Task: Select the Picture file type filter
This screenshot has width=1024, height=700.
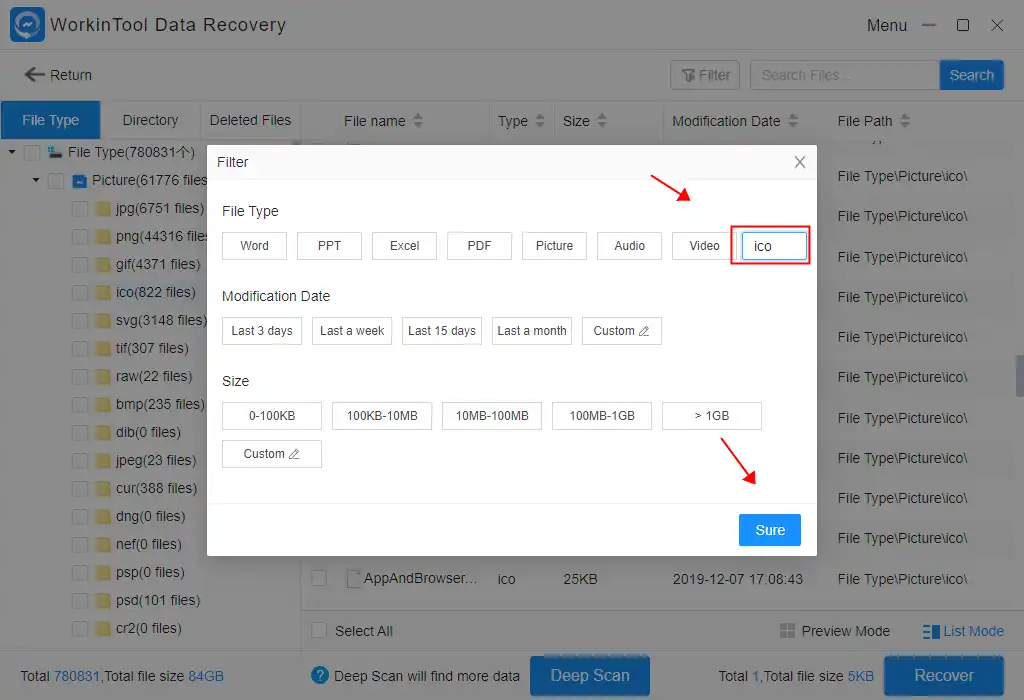Action: coord(554,246)
